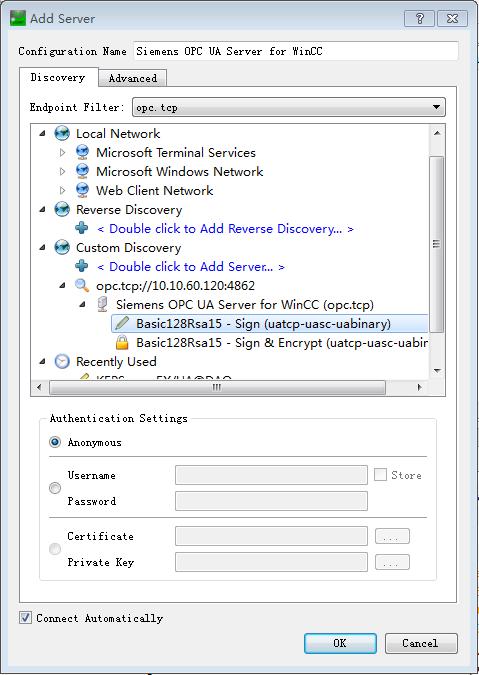The height and width of the screenshot is (675, 479).
Task: Click the Siemens OPC UA Server icon
Action: click(x=102, y=304)
